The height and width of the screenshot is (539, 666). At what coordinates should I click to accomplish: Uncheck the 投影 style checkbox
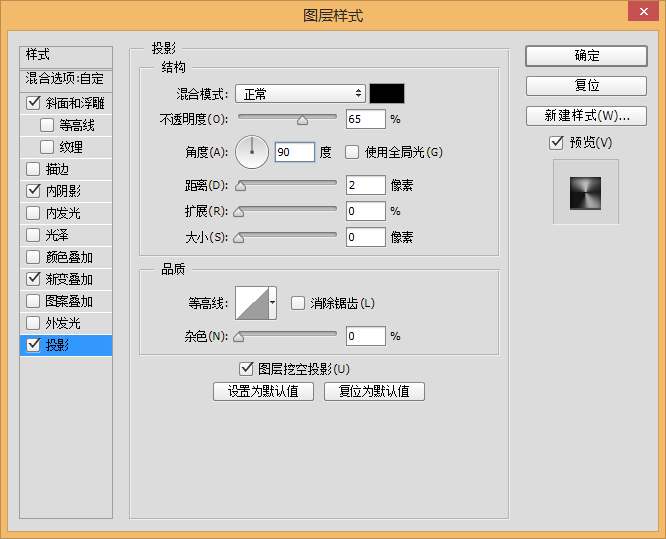[x=33, y=345]
